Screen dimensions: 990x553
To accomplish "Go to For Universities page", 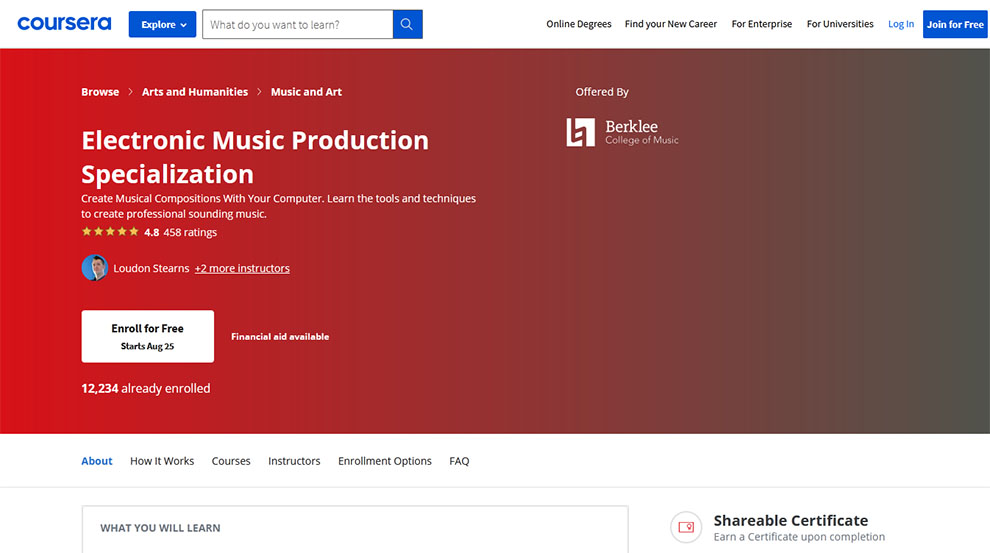I will [x=840, y=24].
